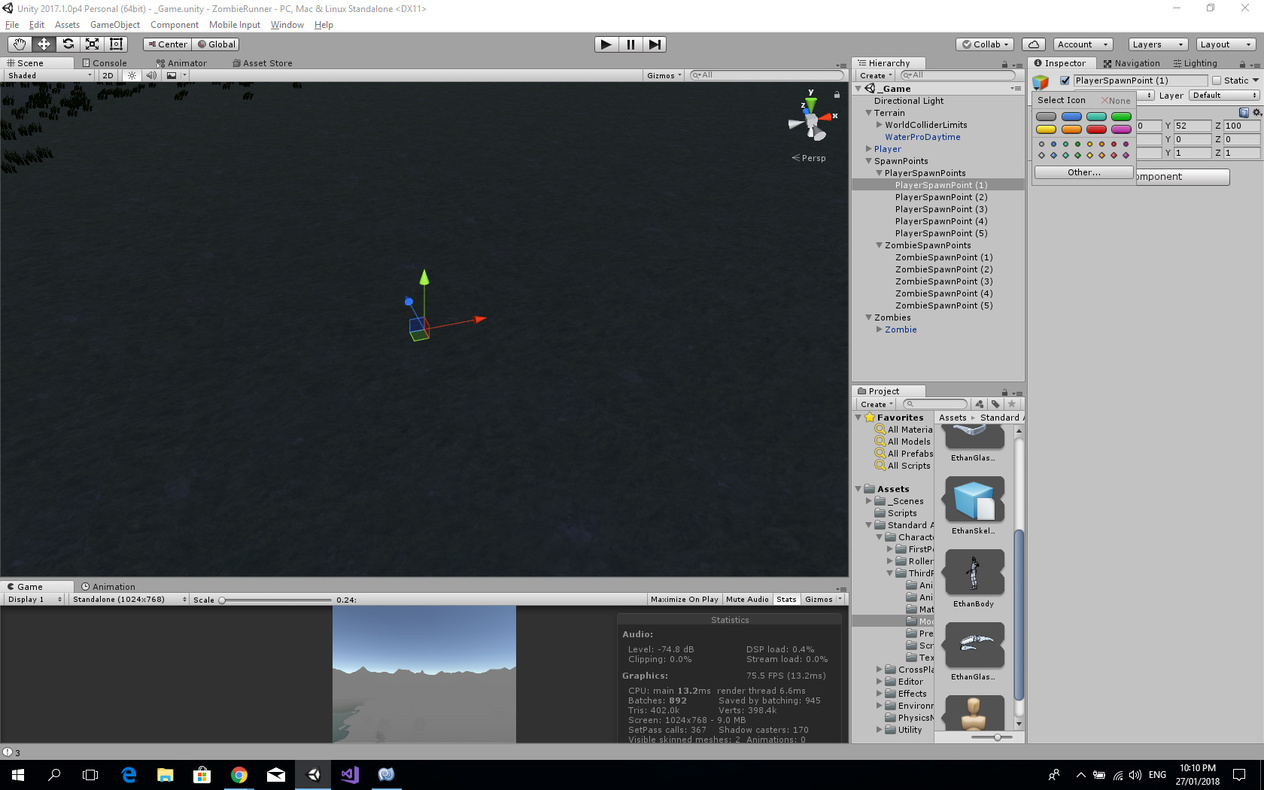Expand the Zombie object in Hierarchy
This screenshot has width=1264, height=790.
[879, 329]
